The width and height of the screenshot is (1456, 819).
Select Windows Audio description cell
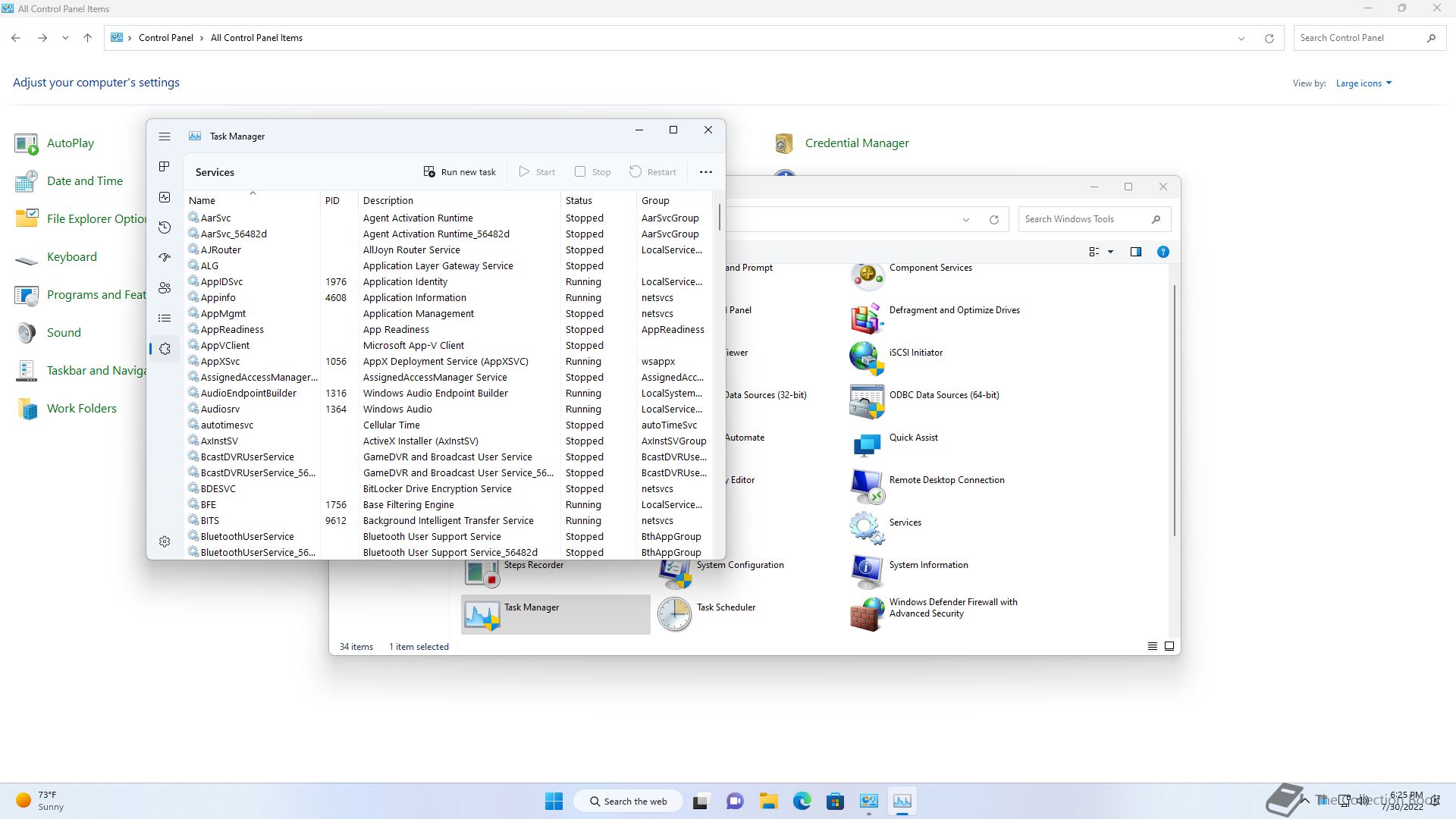click(x=397, y=409)
